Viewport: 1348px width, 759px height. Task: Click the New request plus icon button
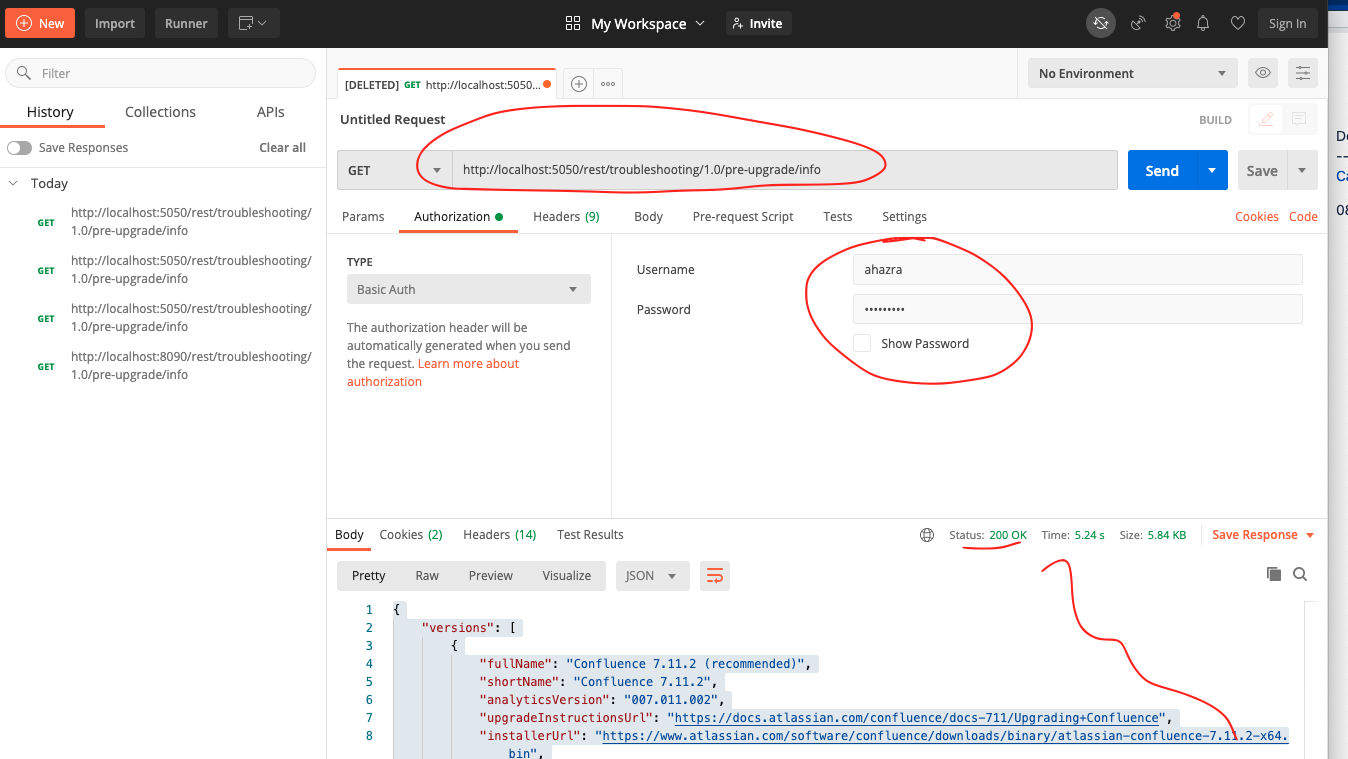coord(40,23)
